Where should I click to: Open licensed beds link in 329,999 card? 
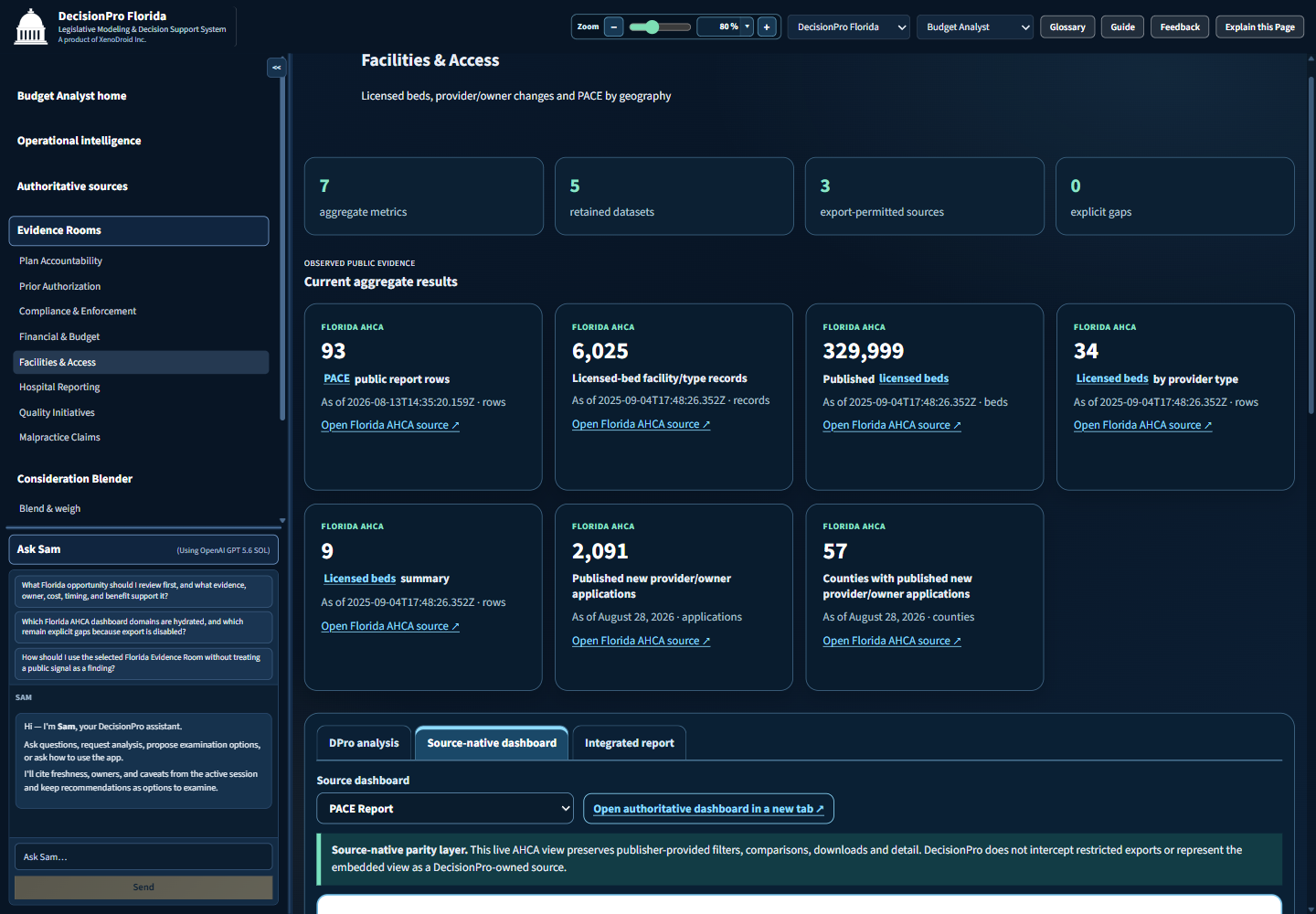(914, 378)
